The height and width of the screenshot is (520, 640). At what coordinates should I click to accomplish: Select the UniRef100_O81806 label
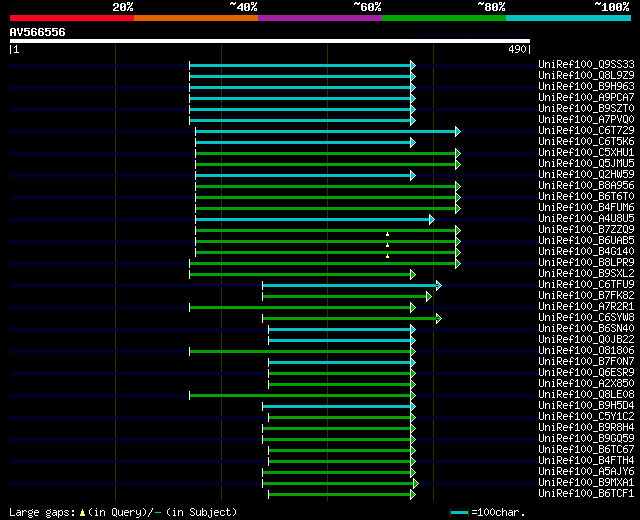coord(586,351)
